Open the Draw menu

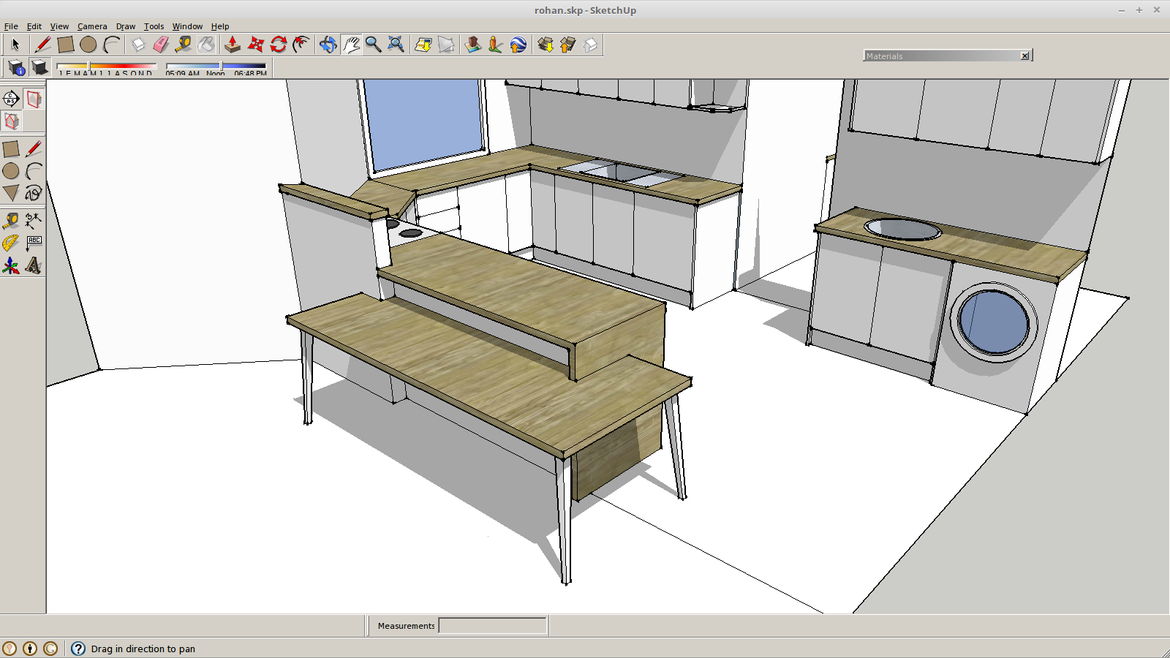tap(125, 26)
